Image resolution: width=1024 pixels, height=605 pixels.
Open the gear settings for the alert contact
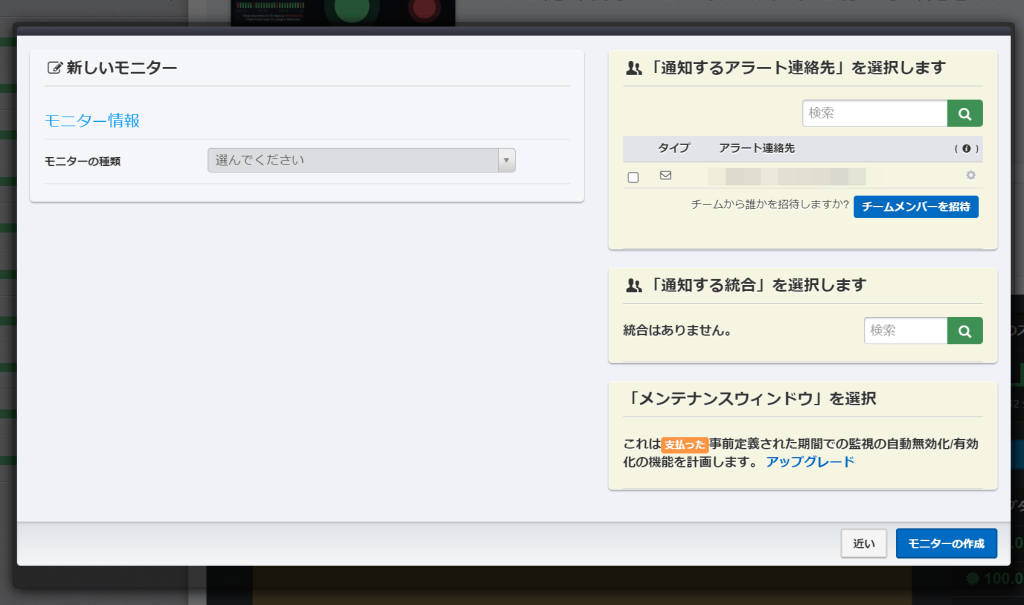click(x=970, y=176)
